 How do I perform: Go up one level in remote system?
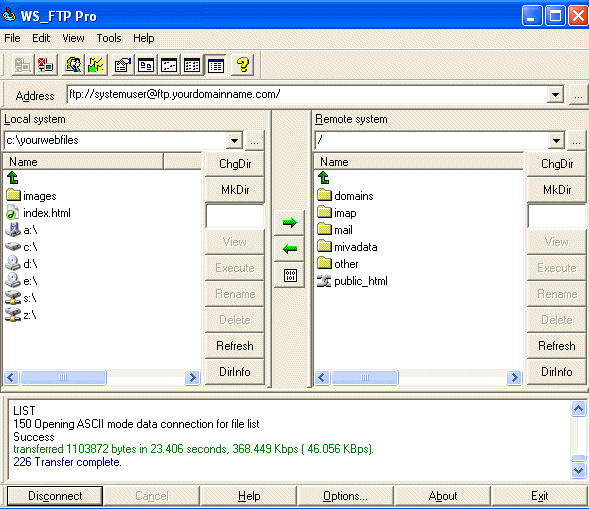pos(323,178)
